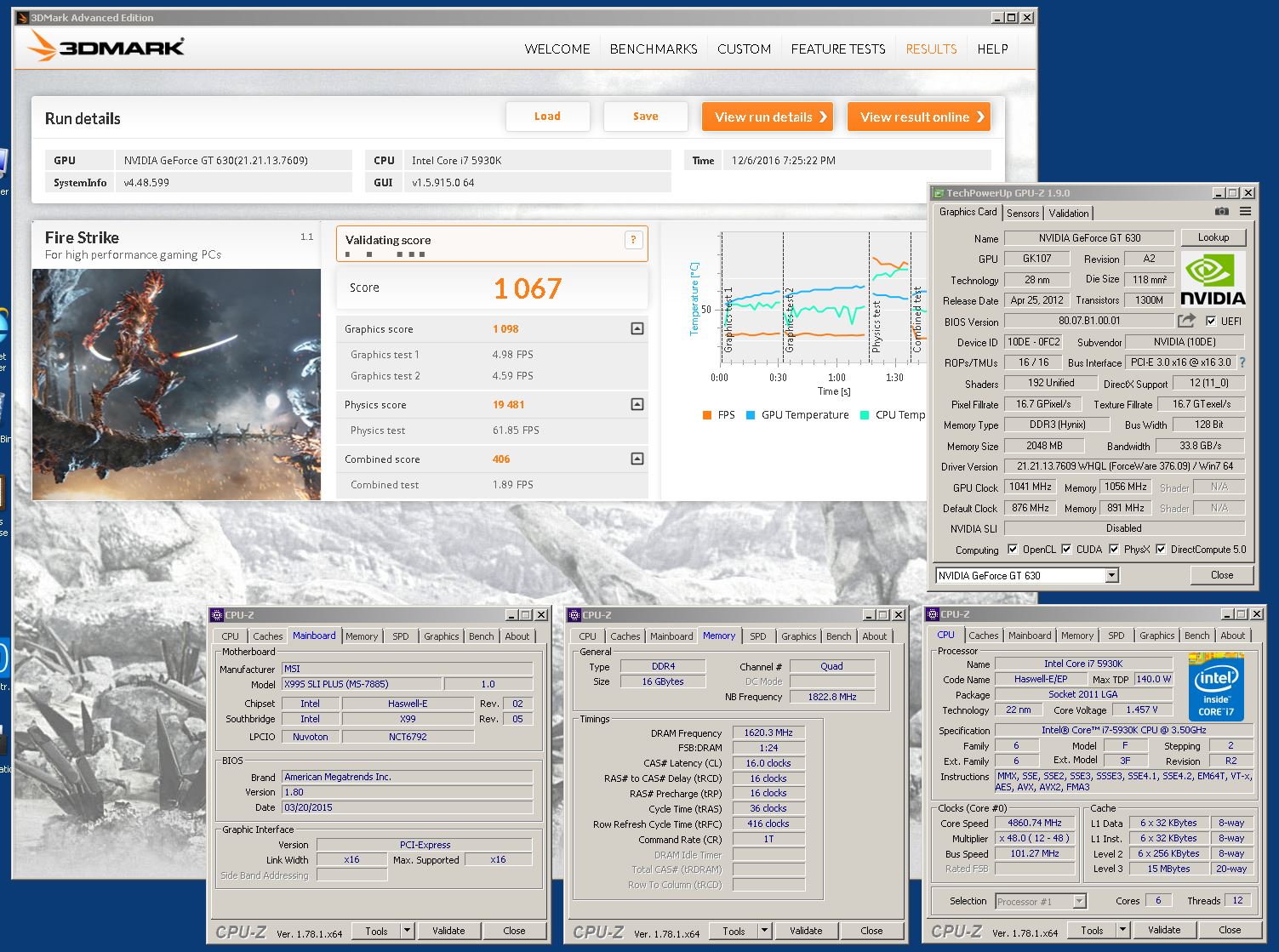Open the GPU-Z hamburger menu icon
1279x952 pixels.
1245,212
